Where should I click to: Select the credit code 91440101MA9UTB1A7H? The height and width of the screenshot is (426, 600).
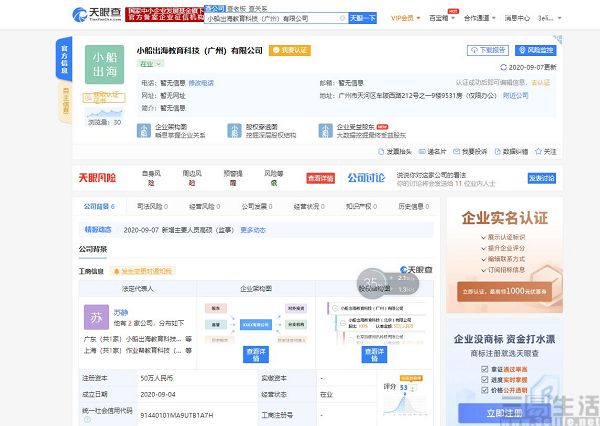[177, 415]
